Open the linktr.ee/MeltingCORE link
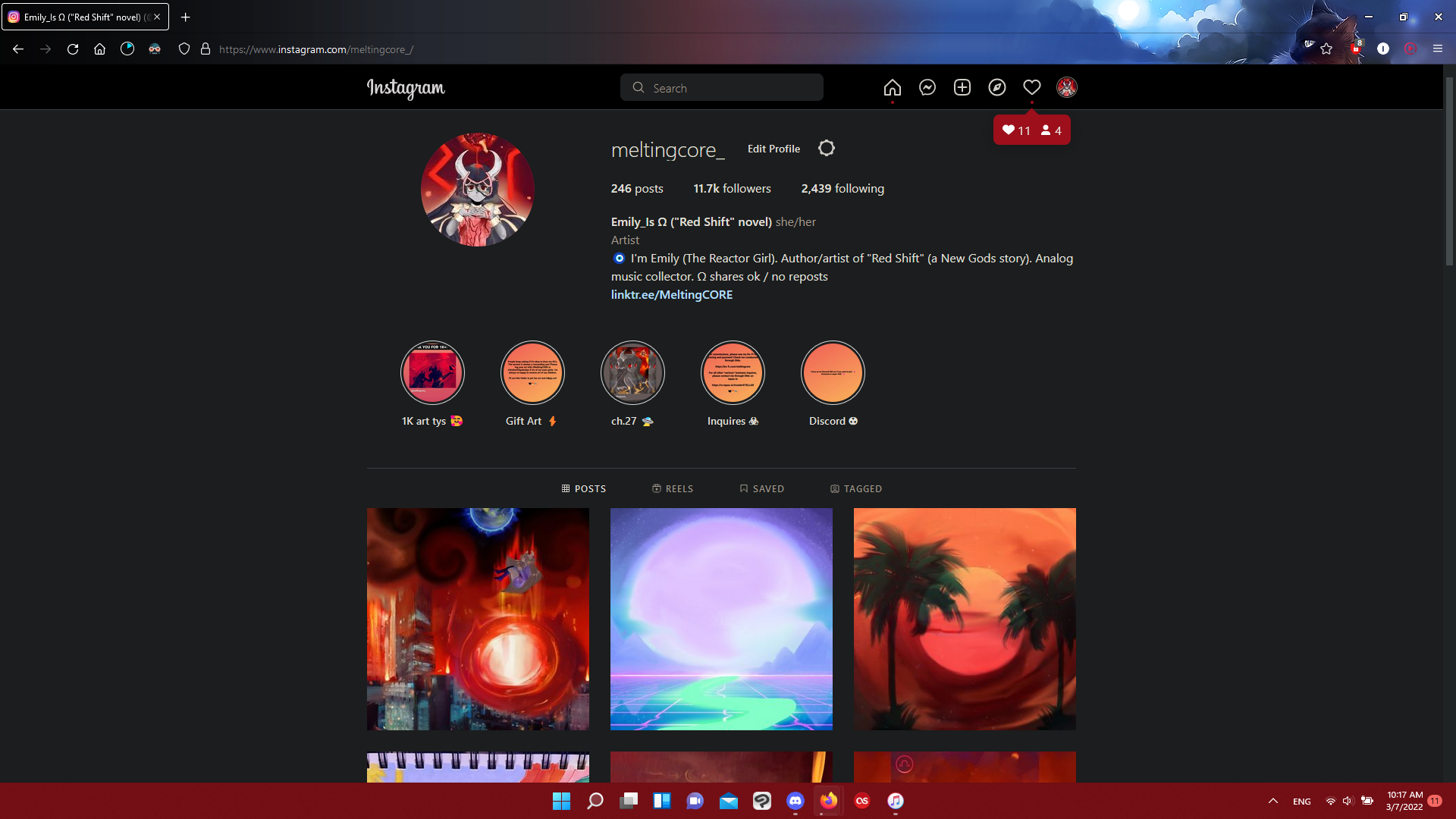Screen dimensions: 1456x819 click(x=671, y=295)
